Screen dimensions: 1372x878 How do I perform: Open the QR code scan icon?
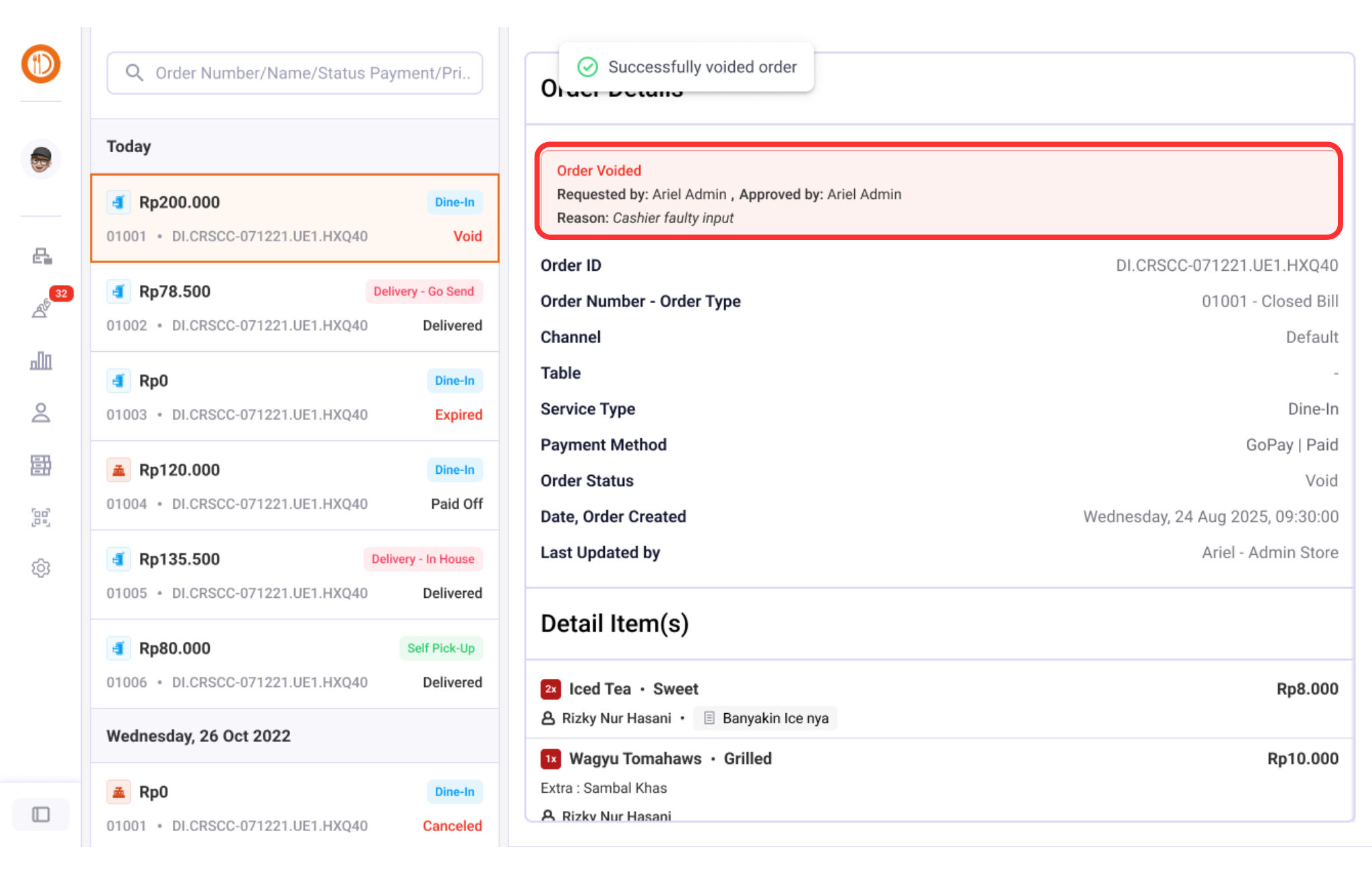click(x=41, y=517)
